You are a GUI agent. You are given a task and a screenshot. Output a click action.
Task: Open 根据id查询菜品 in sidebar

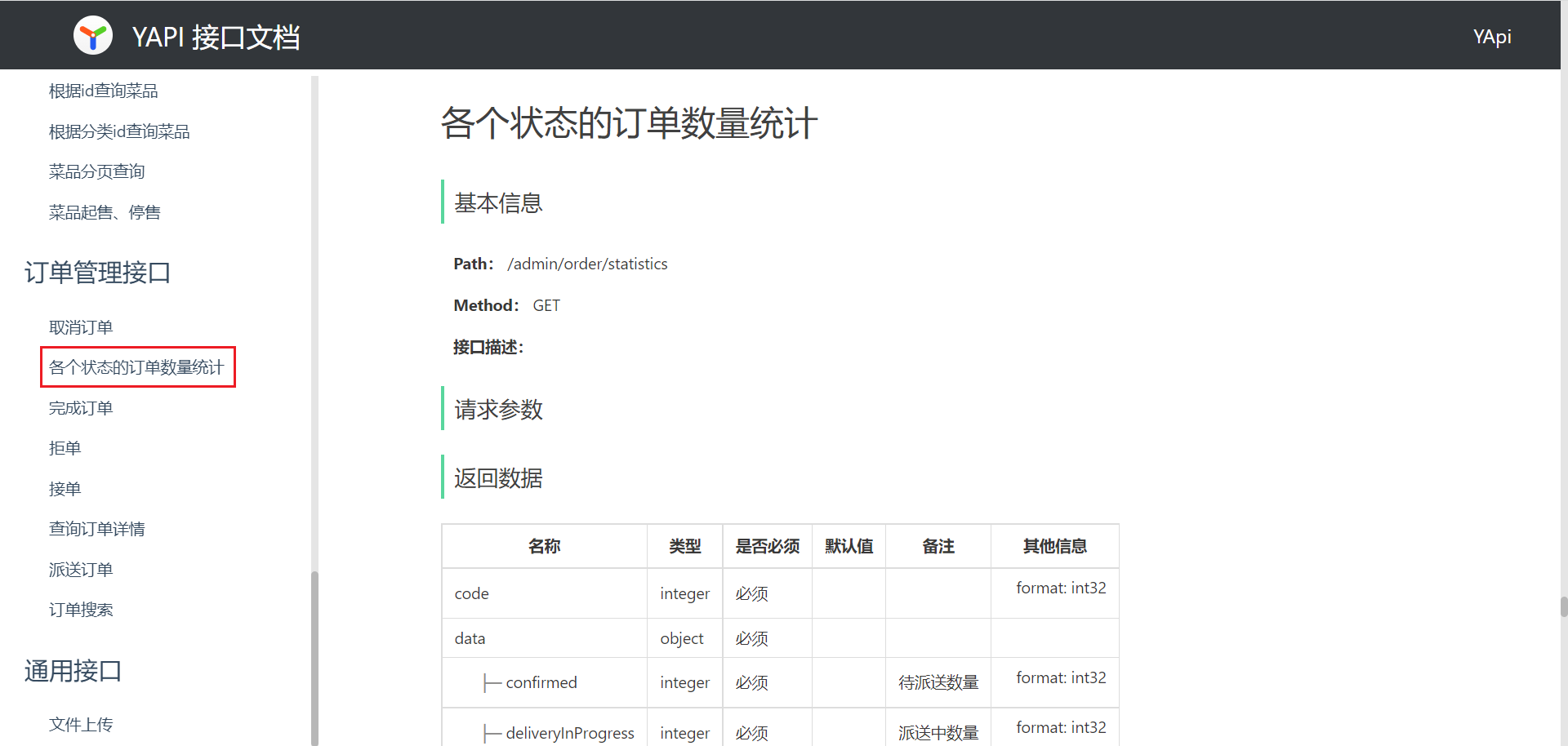[103, 91]
